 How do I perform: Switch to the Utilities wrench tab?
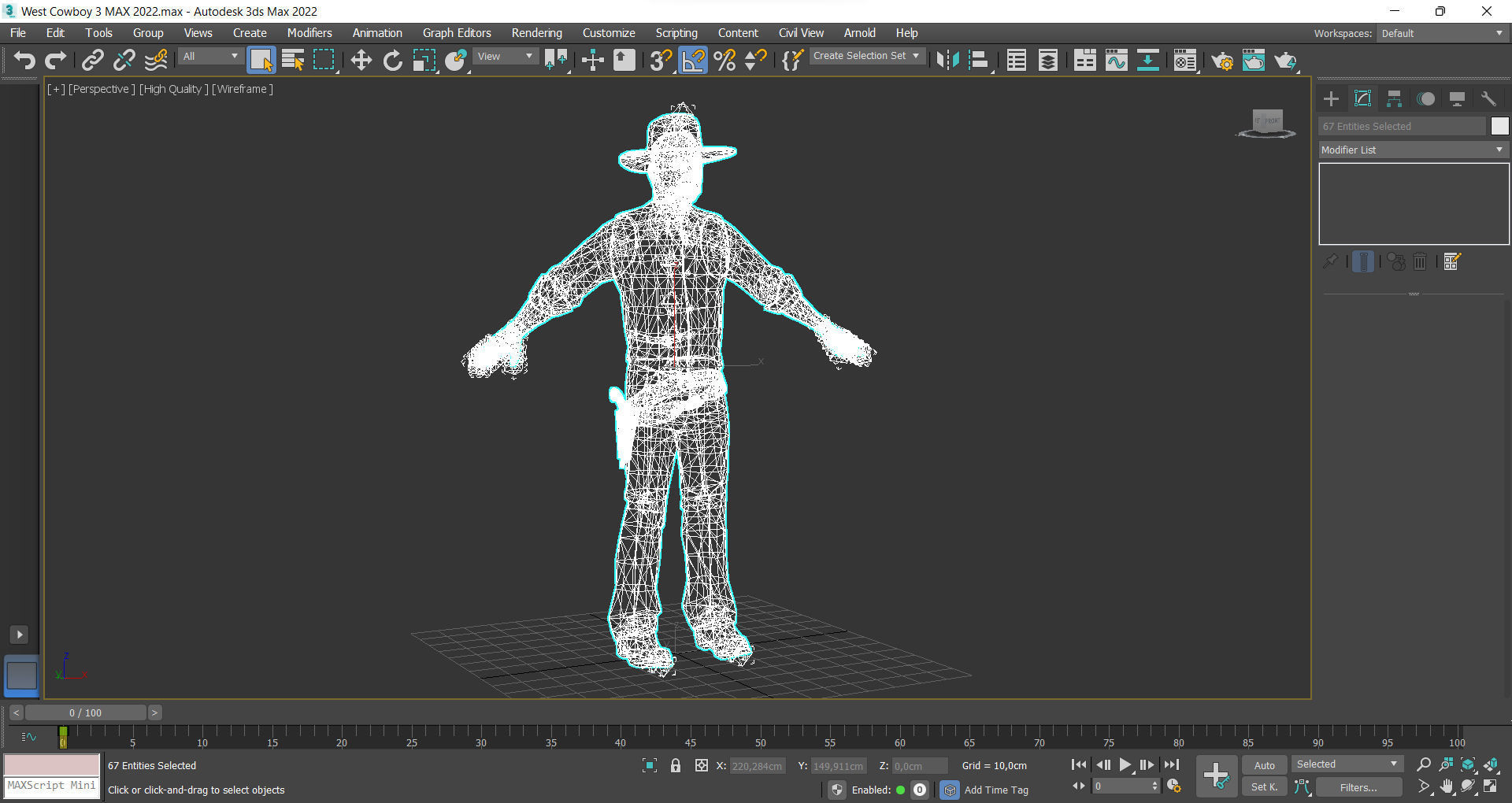coord(1488,98)
